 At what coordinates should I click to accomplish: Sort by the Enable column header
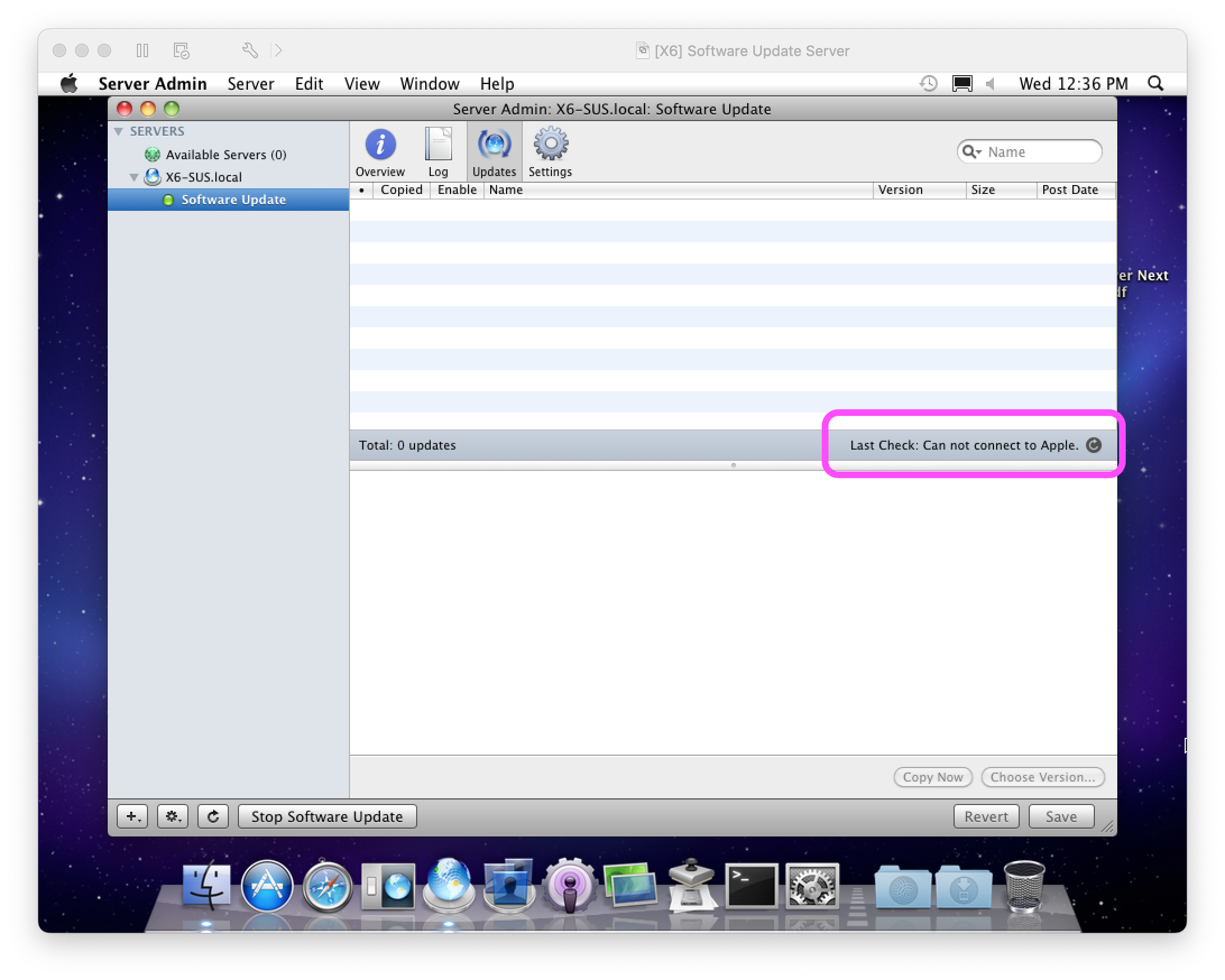(456, 190)
